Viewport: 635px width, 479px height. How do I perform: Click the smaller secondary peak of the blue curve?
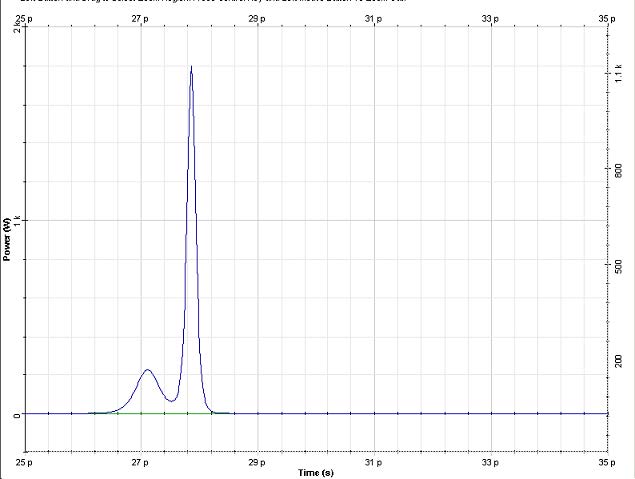pos(147,370)
